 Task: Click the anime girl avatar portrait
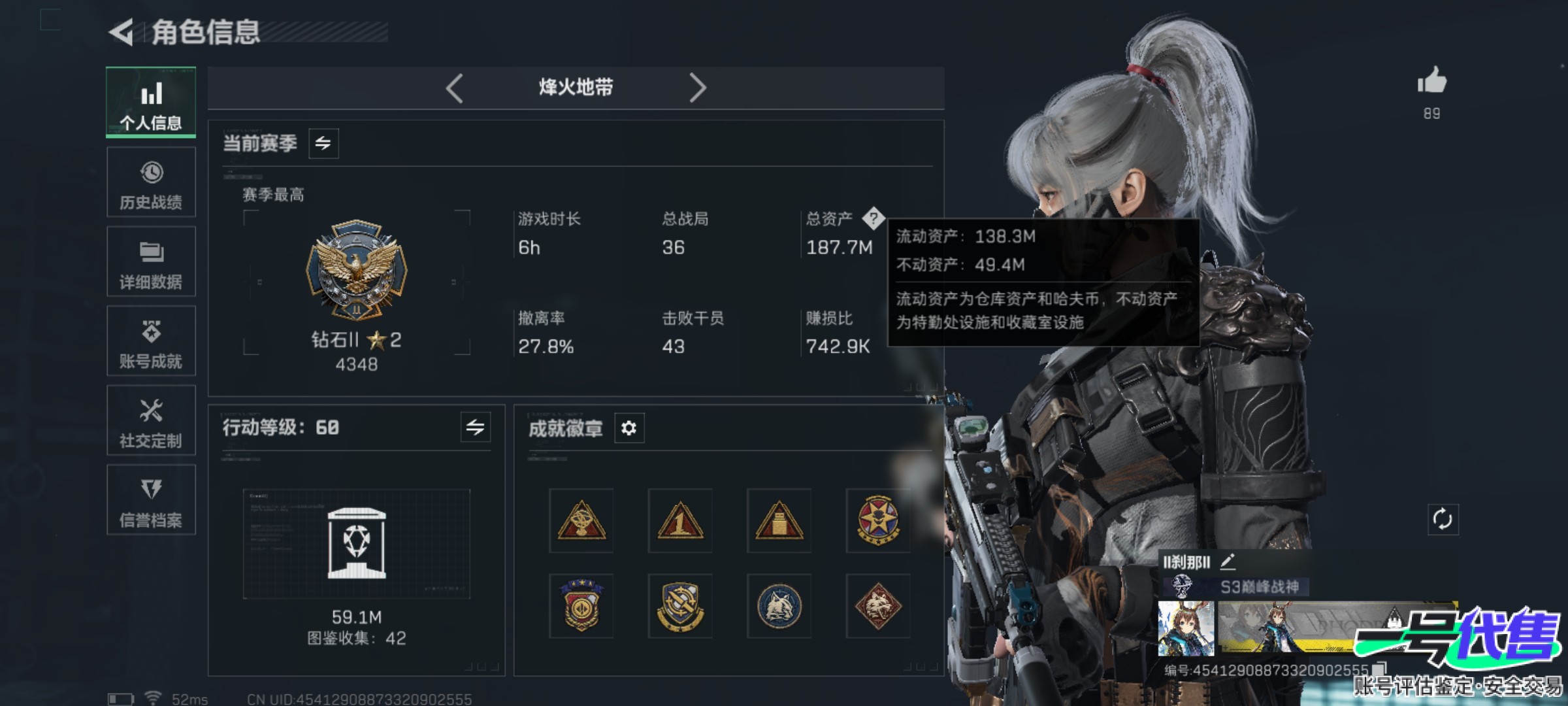(1186, 629)
